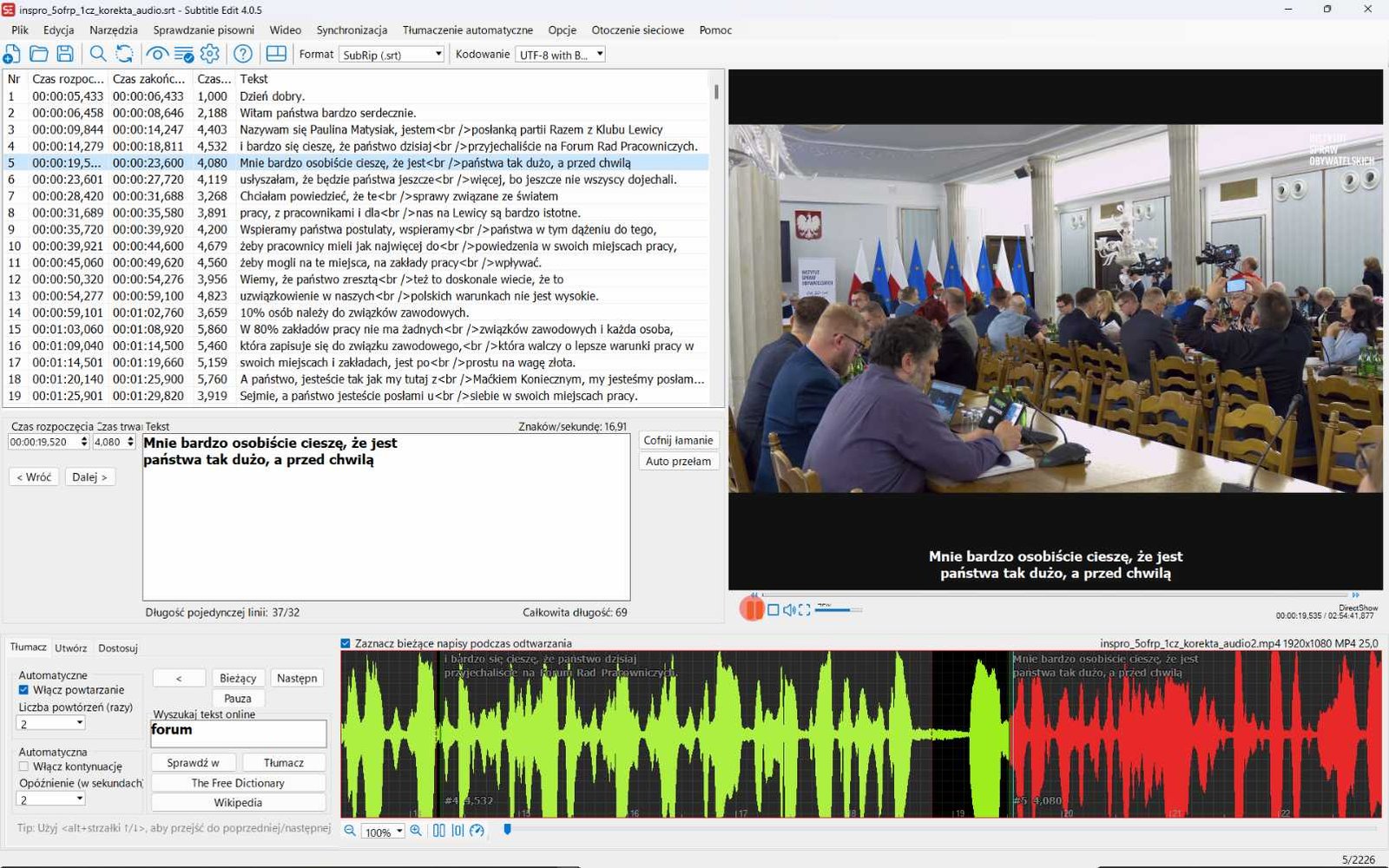Open the Kodowanie UTF-8 encoding dropdown
This screenshot has width=1389, height=868.
coord(560,55)
